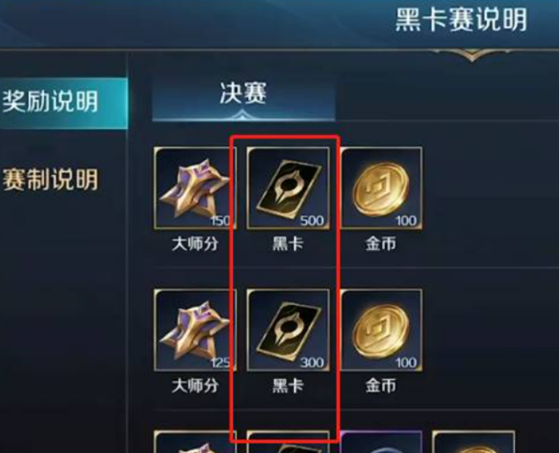Click the 黑卡 label in second row
The image size is (559, 453).
click(288, 386)
